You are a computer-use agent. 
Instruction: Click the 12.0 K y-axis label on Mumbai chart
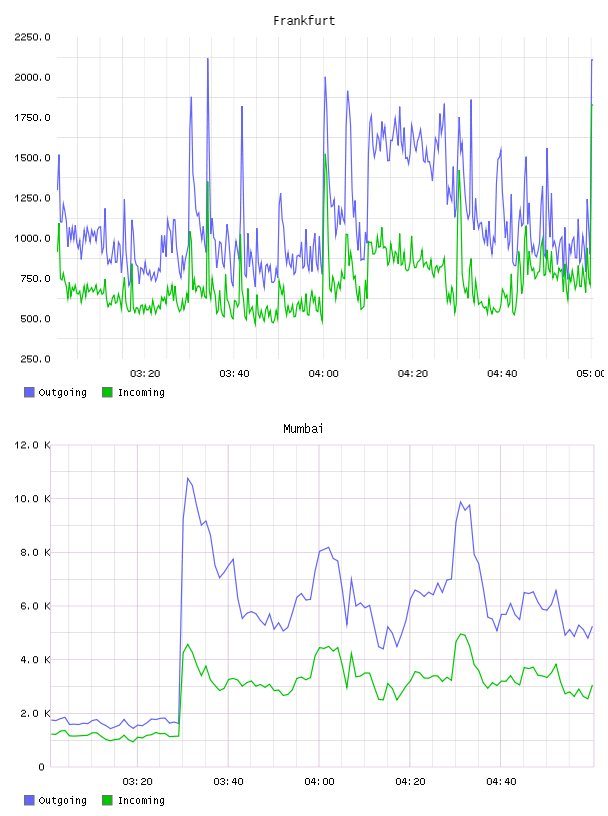coord(32,445)
